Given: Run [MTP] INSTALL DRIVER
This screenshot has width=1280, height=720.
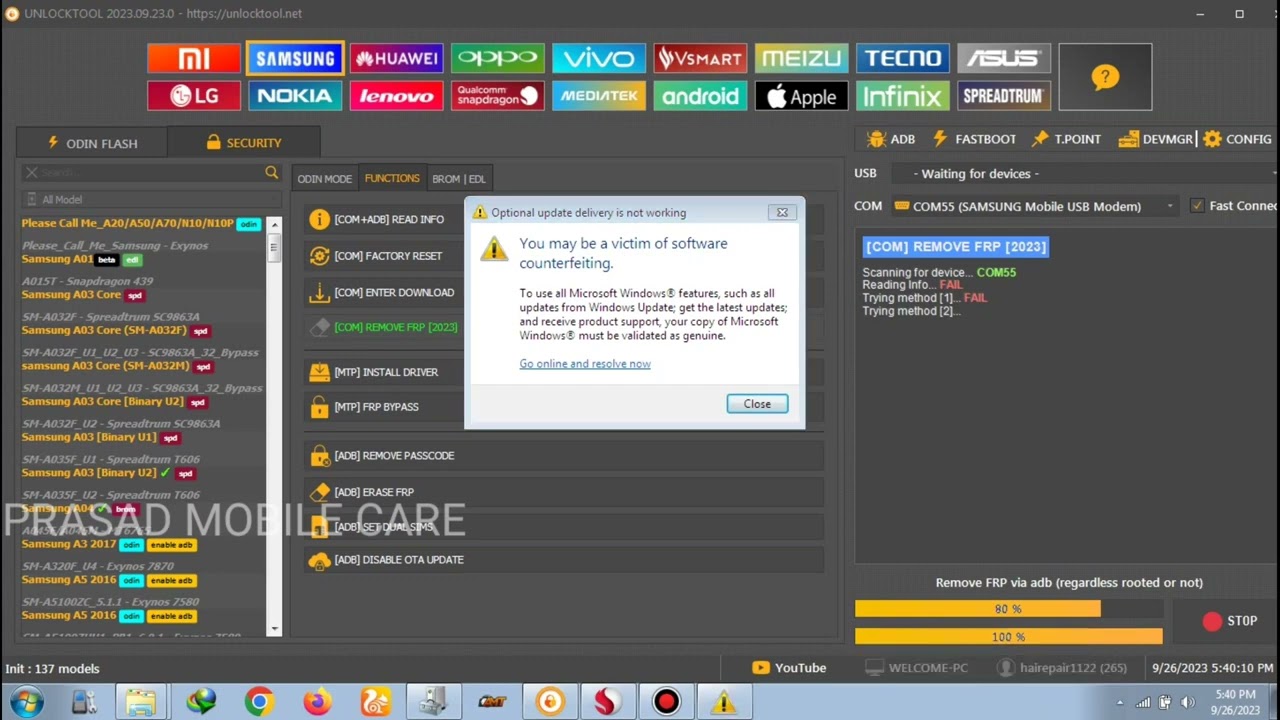Looking at the screenshot, I should (385, 372).
